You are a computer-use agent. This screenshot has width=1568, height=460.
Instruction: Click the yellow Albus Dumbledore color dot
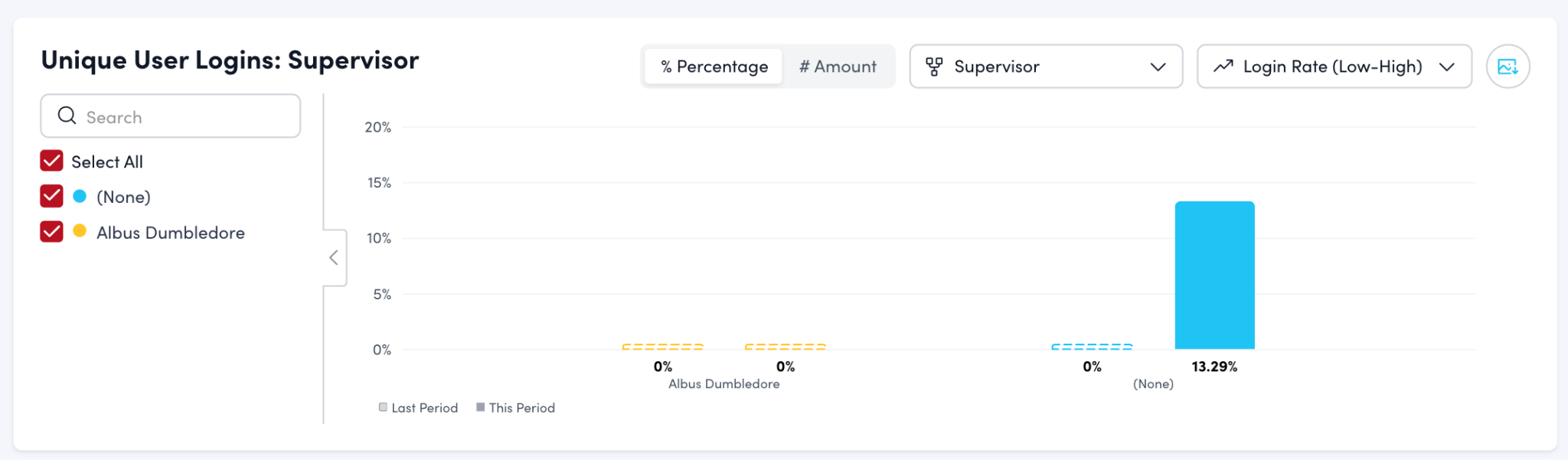(80, 230)
